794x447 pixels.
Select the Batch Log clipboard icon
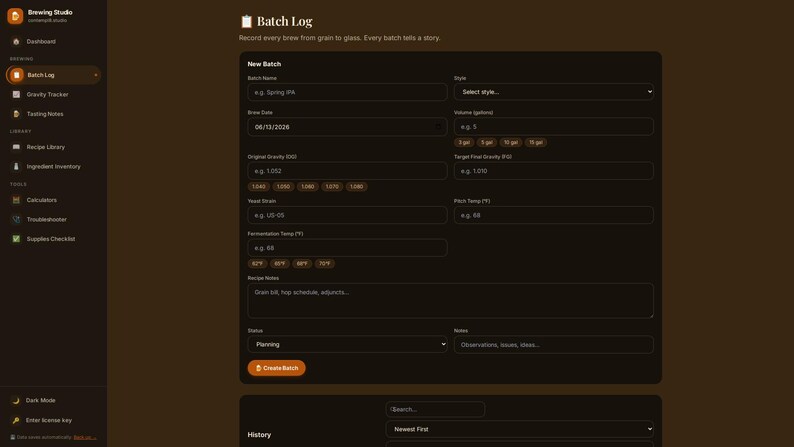[x=17, y=75]
